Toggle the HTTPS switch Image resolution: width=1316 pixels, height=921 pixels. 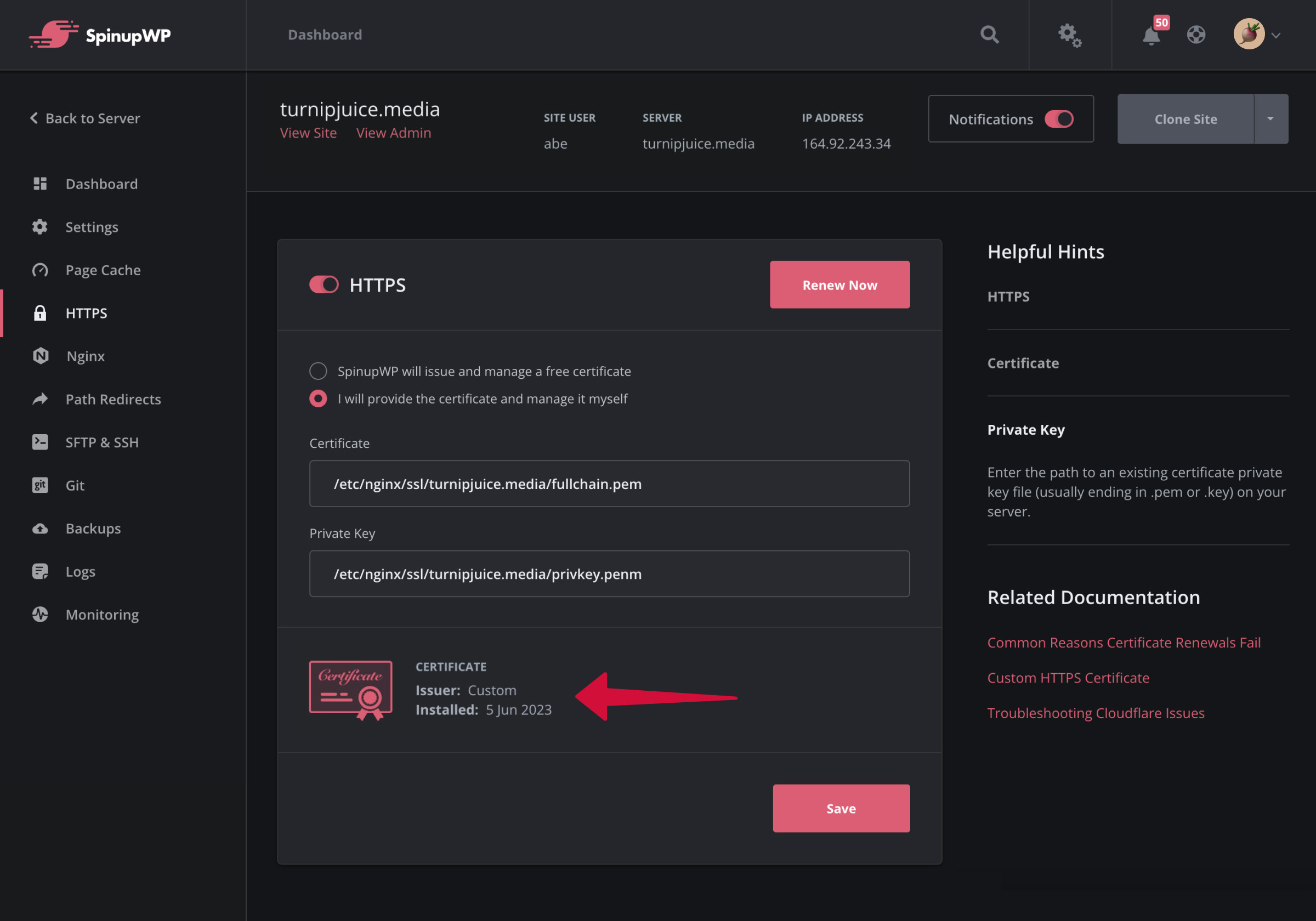click(x=324, y=285)
